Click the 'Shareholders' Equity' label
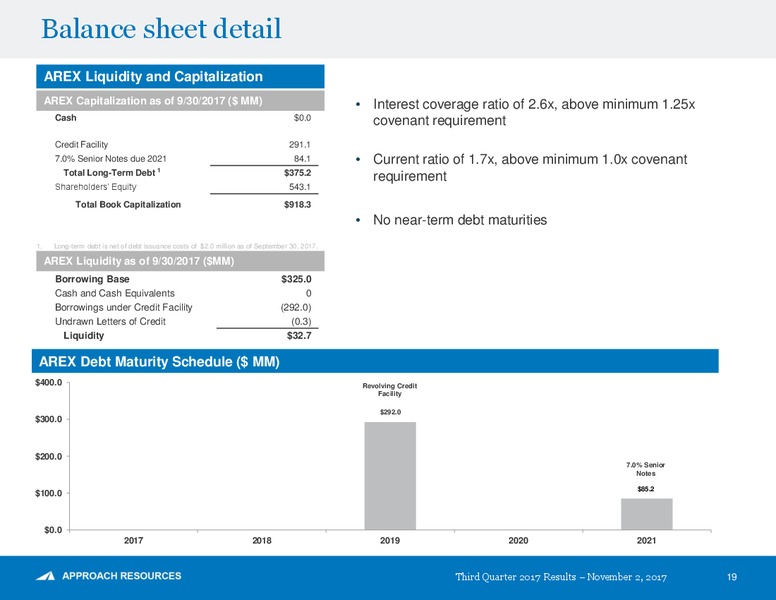 coord(96,187)
